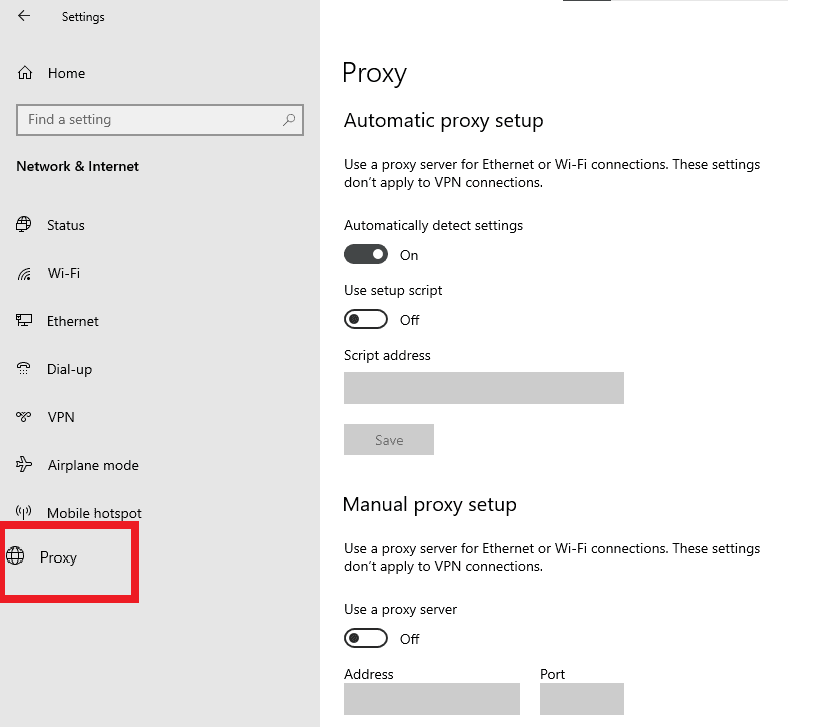
Task: Open the Wi-Fi settings page
Action: click(x=63, y=273)
